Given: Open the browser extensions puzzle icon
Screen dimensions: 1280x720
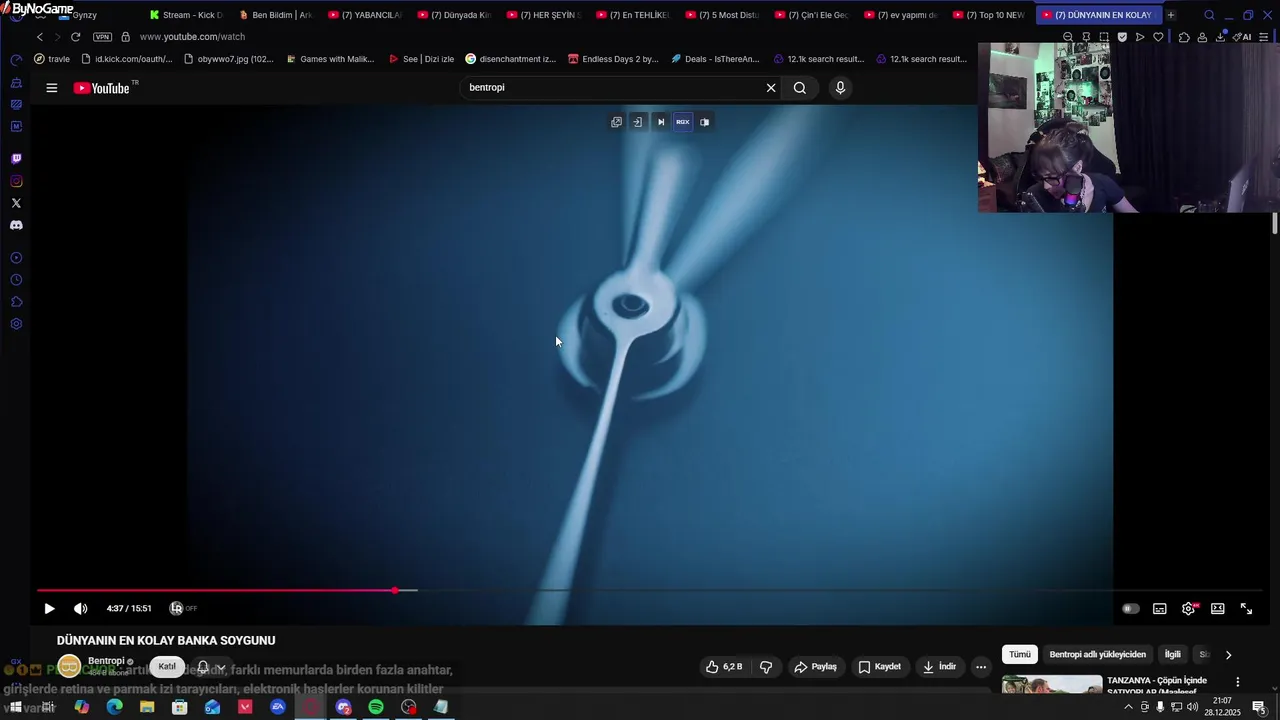Looking at the screenshot, I should tap(1184, 37).
